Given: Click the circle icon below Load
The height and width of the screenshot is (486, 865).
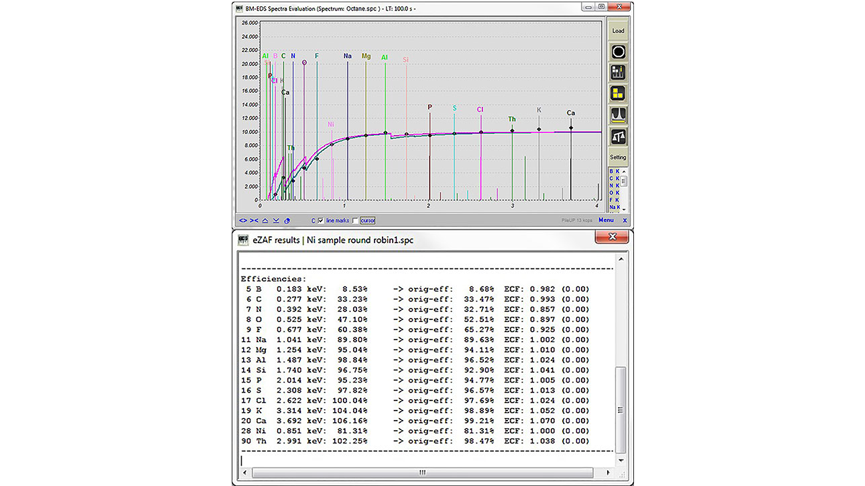Looking at the screenshot, I should (x=618, y=52).
